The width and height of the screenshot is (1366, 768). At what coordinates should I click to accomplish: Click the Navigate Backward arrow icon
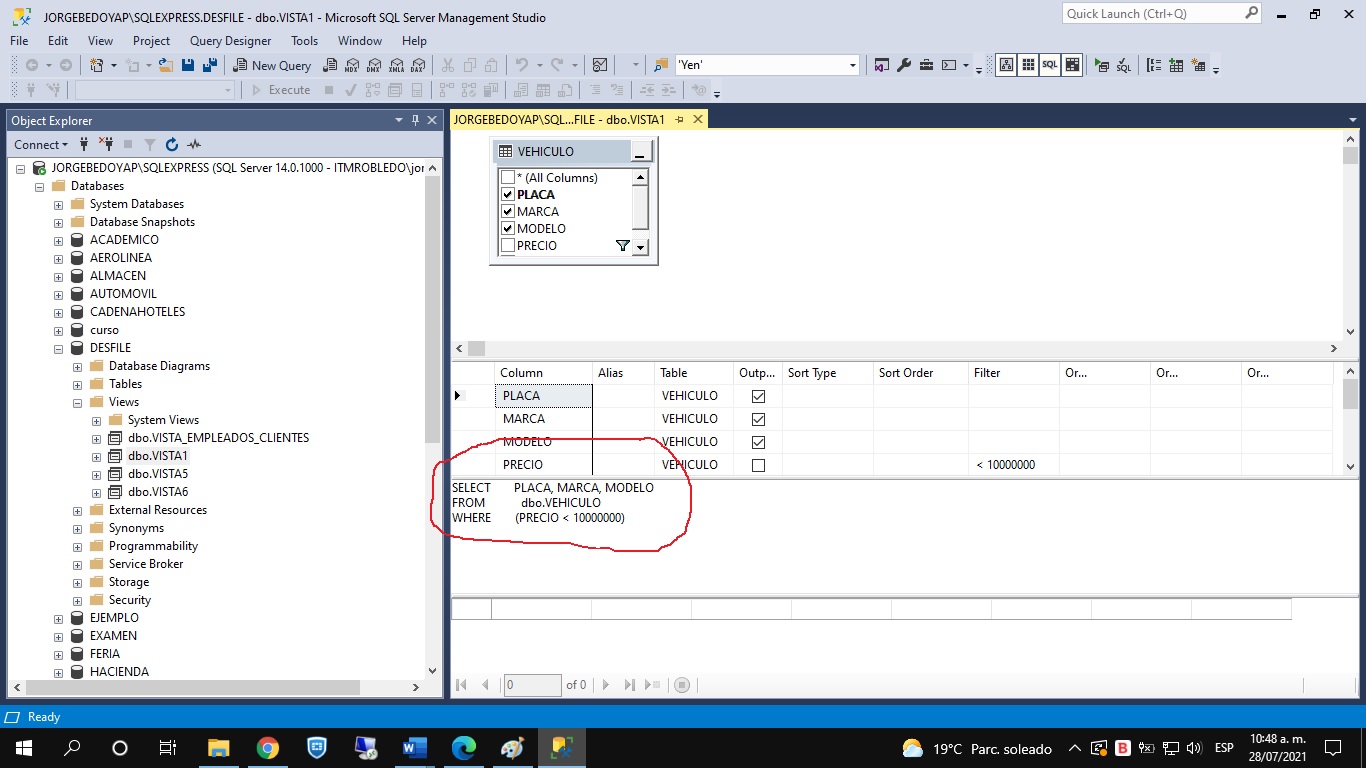click(x=32, y=65)
